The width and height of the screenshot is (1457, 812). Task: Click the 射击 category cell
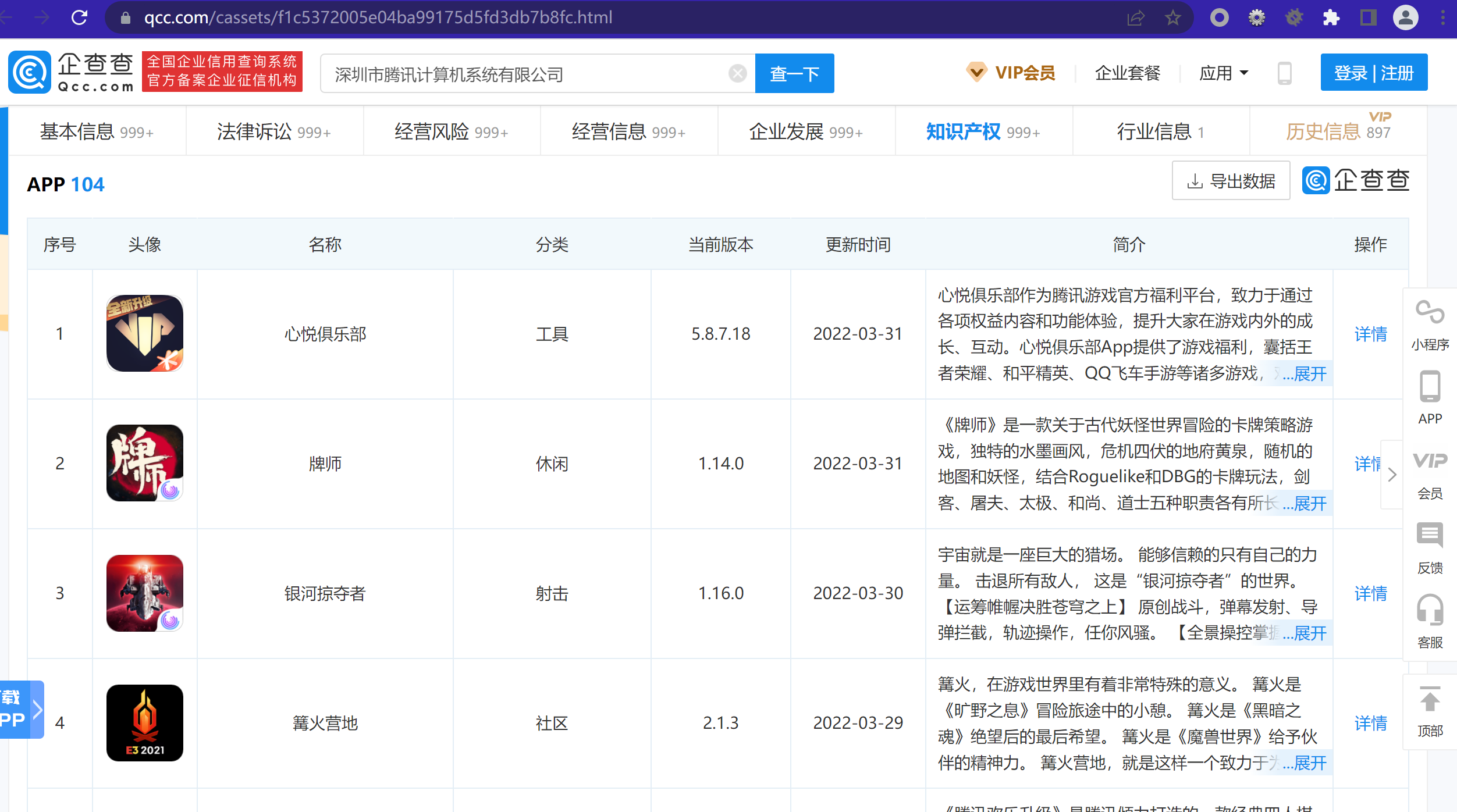click(552, 593)
